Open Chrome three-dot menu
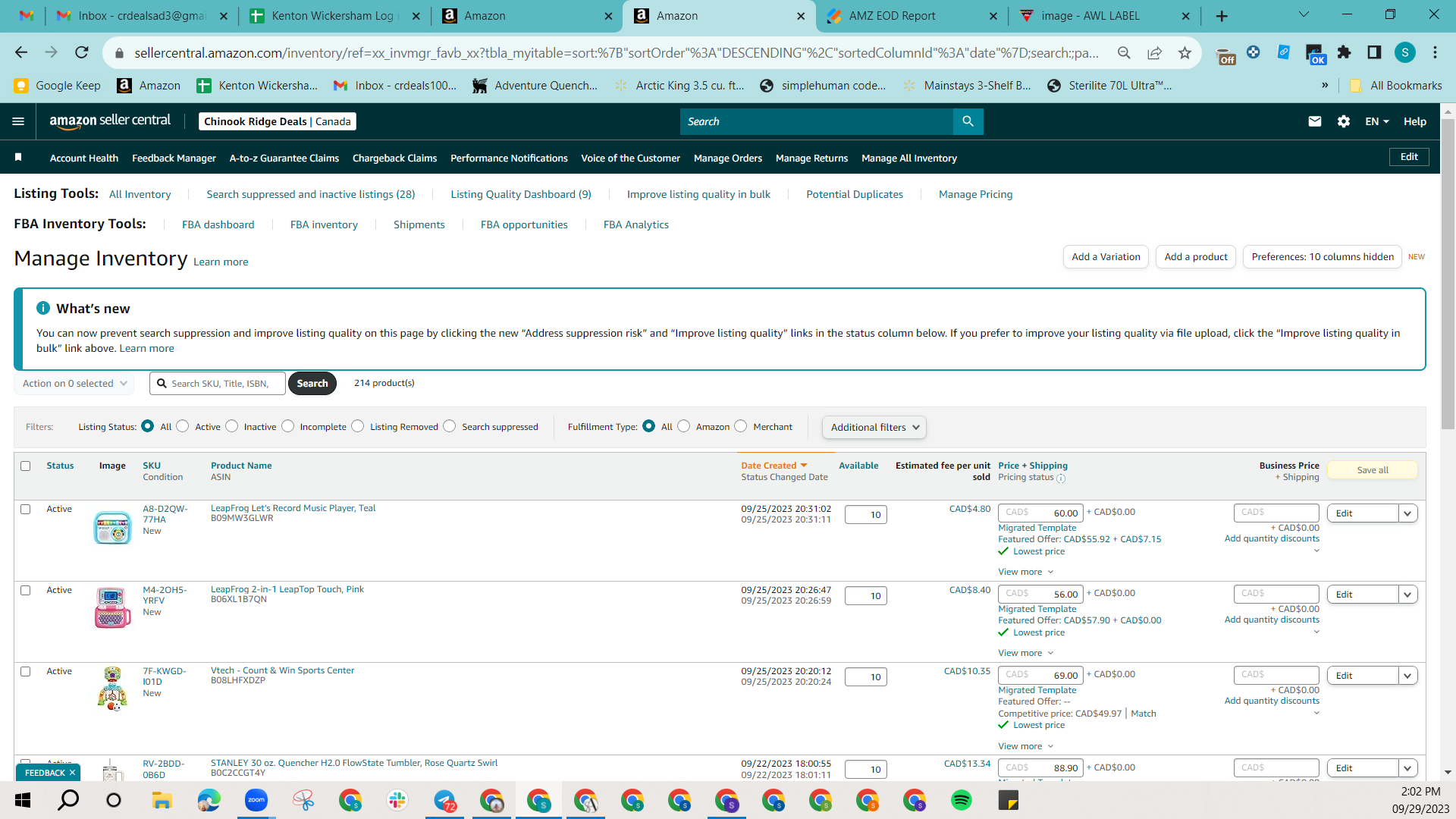The width and height of the screenshot is (1456, 819). pyautogui.click(x=1435, y=52)
